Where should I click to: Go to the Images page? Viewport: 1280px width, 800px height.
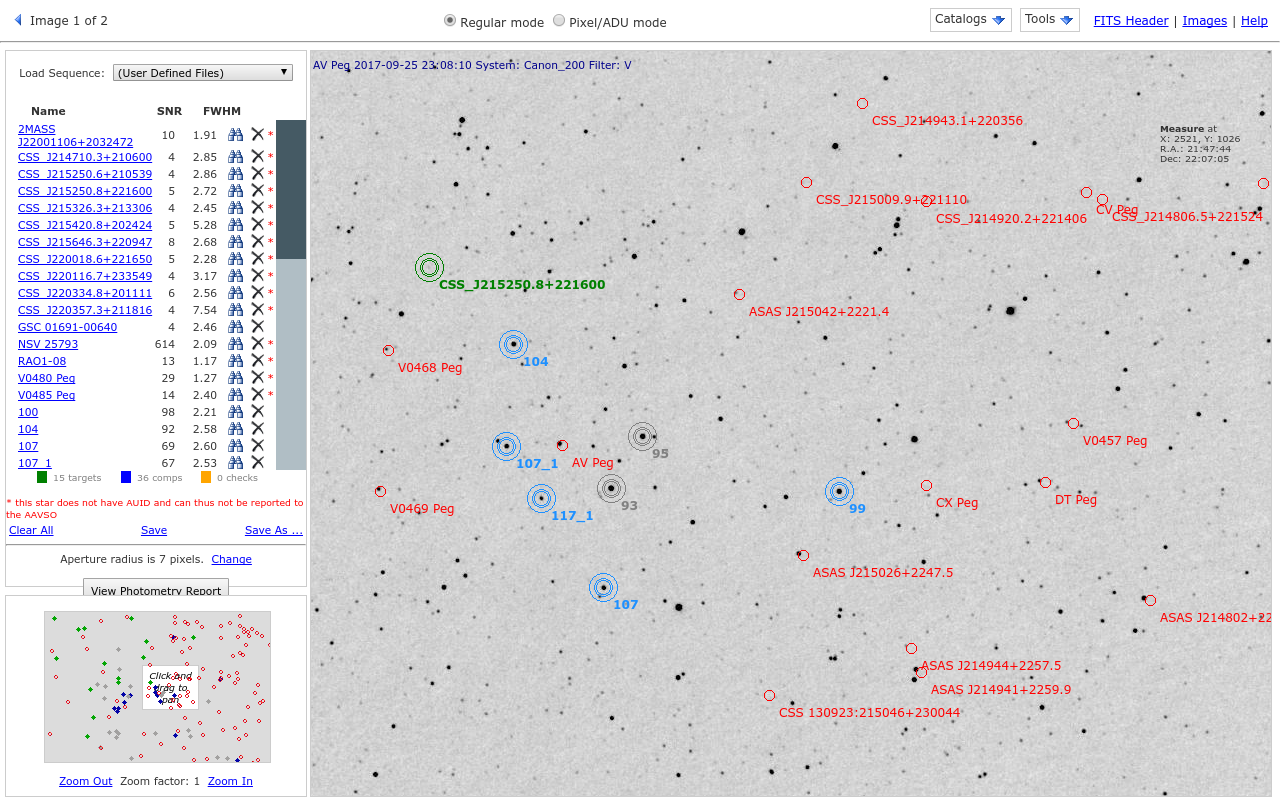(1204, 21)
